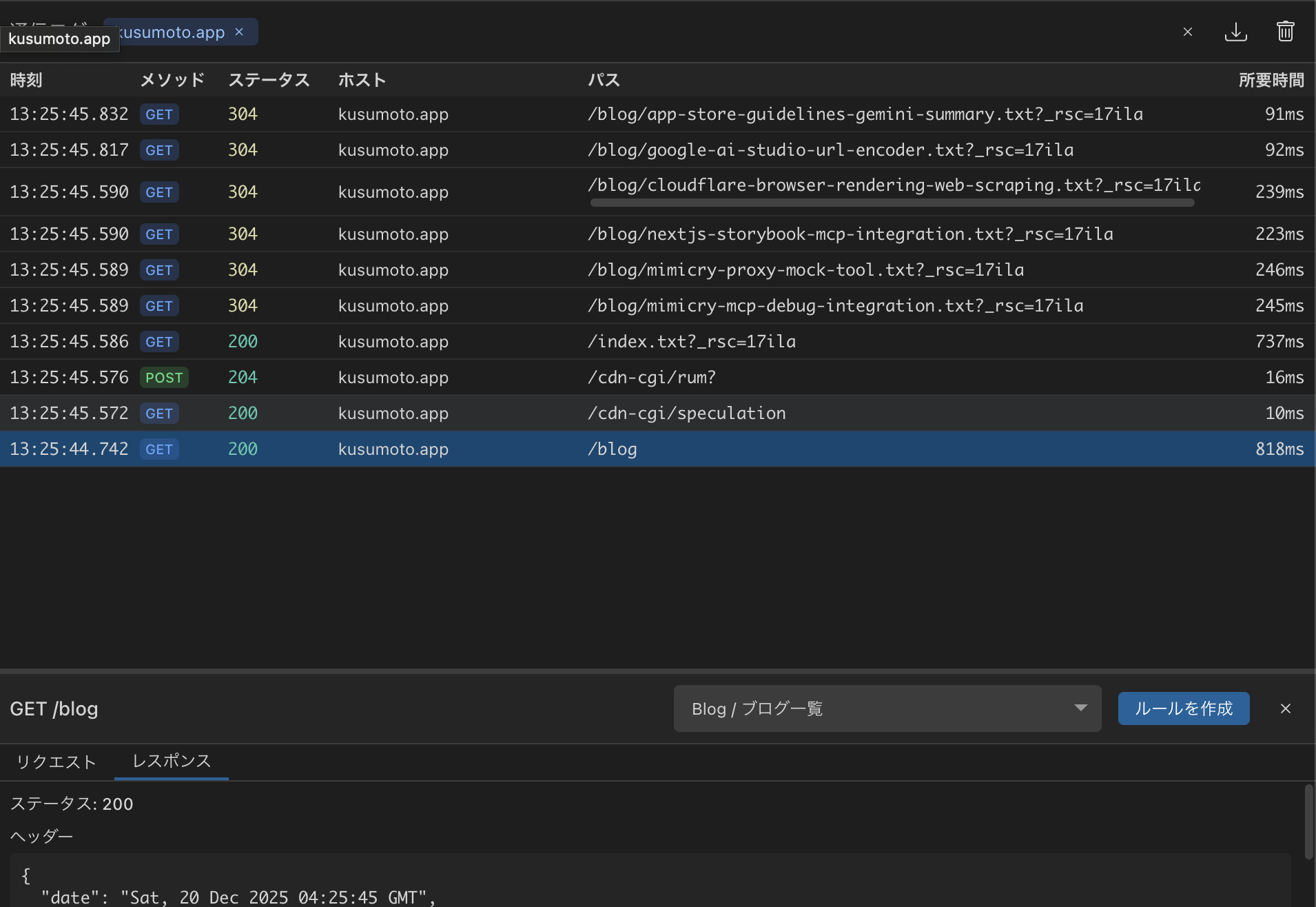Click the 所要時間 column header

[x=1271, y=80]
